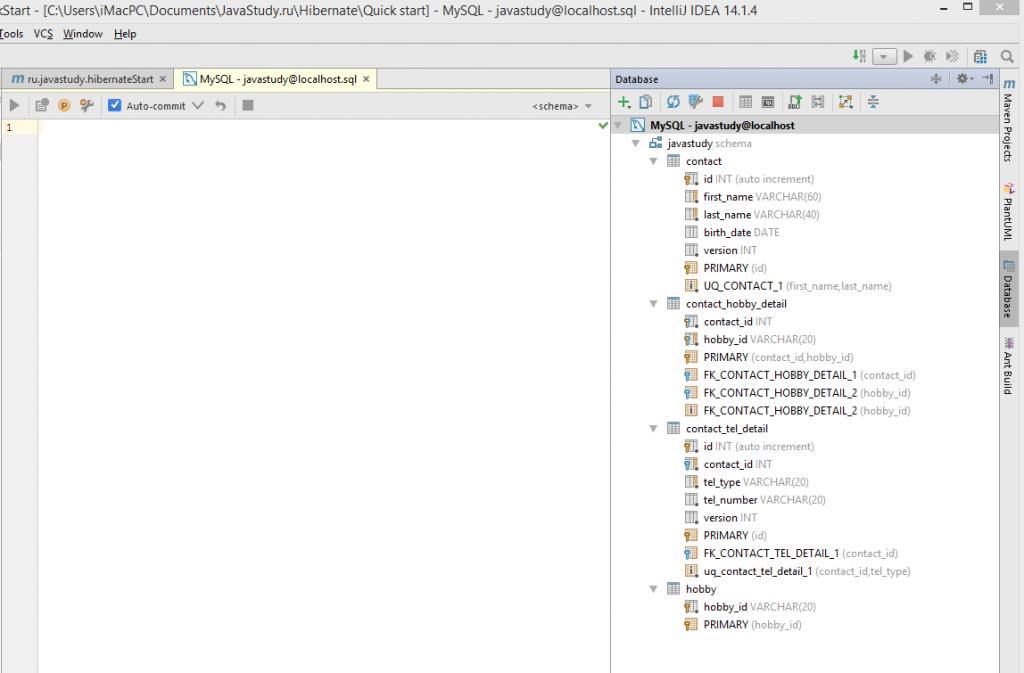Collapse the javastudy schema node

click(x=635, y=143)
